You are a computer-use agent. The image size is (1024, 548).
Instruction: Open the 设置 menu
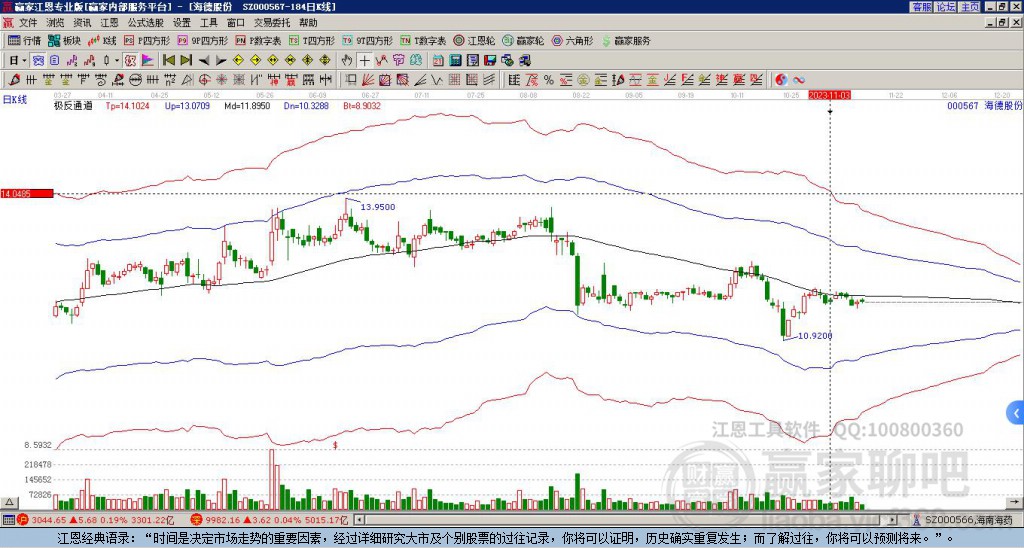[182, 23]
